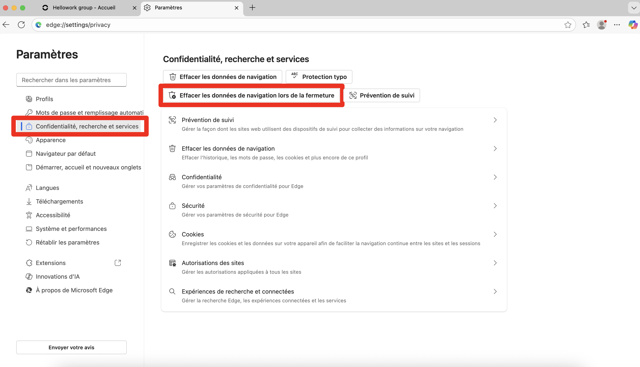
Task: Click the external link icon beside Extensions
Action: (118, 263)
